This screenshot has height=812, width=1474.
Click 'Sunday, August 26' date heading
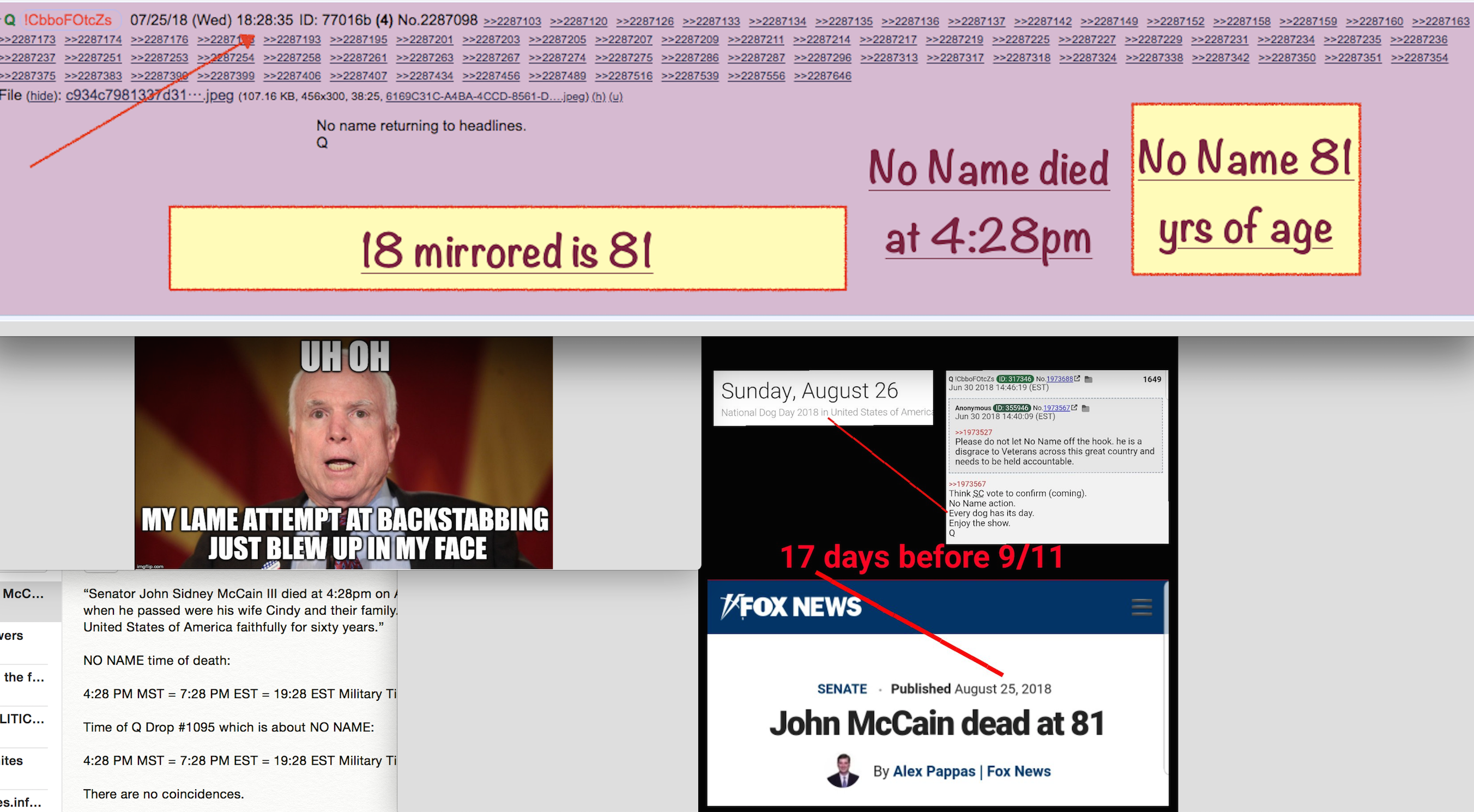809,390
